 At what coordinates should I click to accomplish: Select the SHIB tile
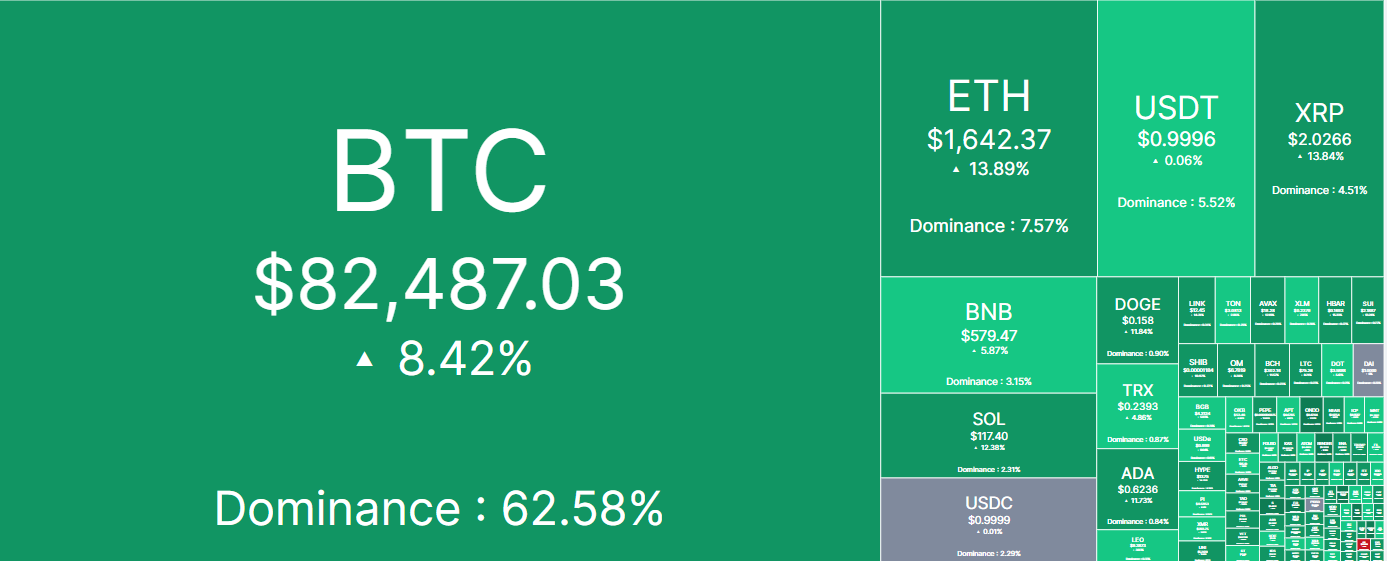(x=1197, y=372)
